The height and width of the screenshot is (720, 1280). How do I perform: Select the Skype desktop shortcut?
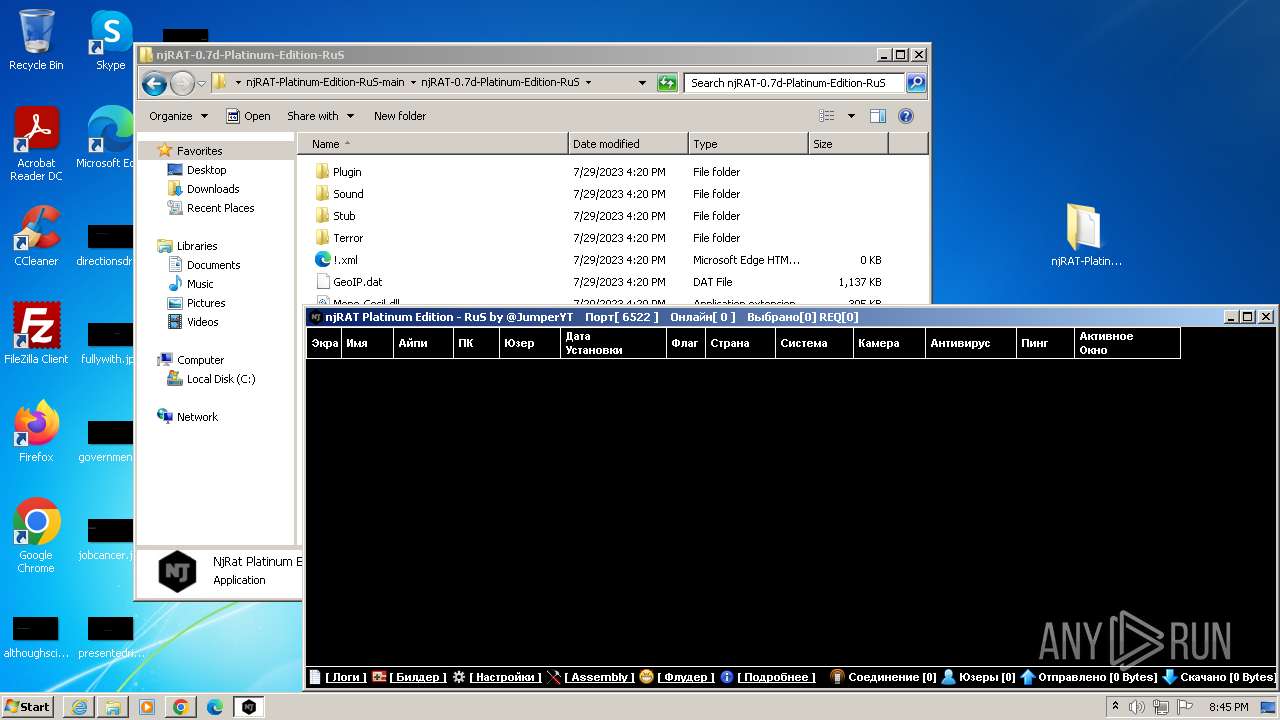coord(110,40)
